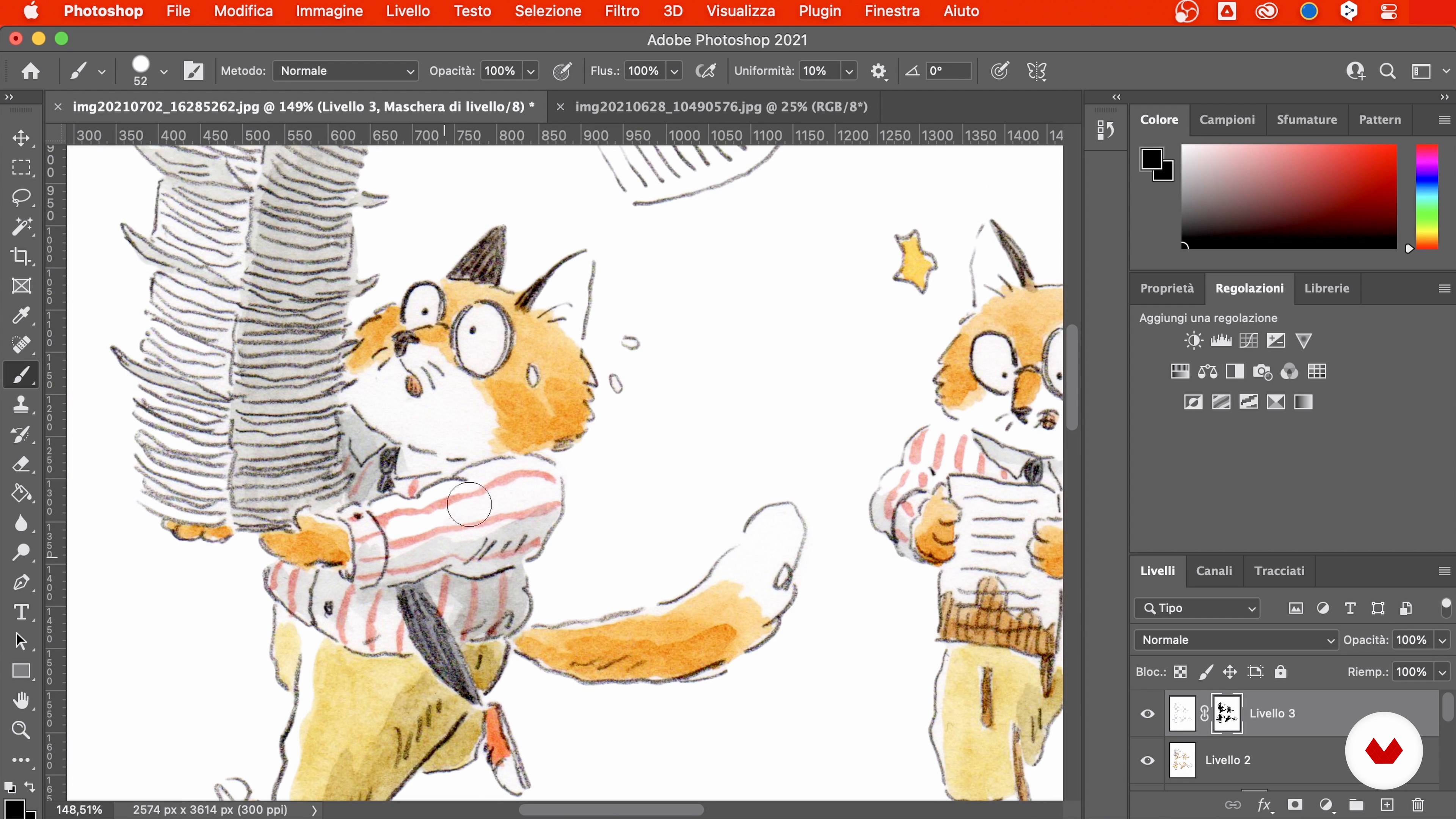Select the Lasso tool

pyautogui.click(x=22, y=197)
